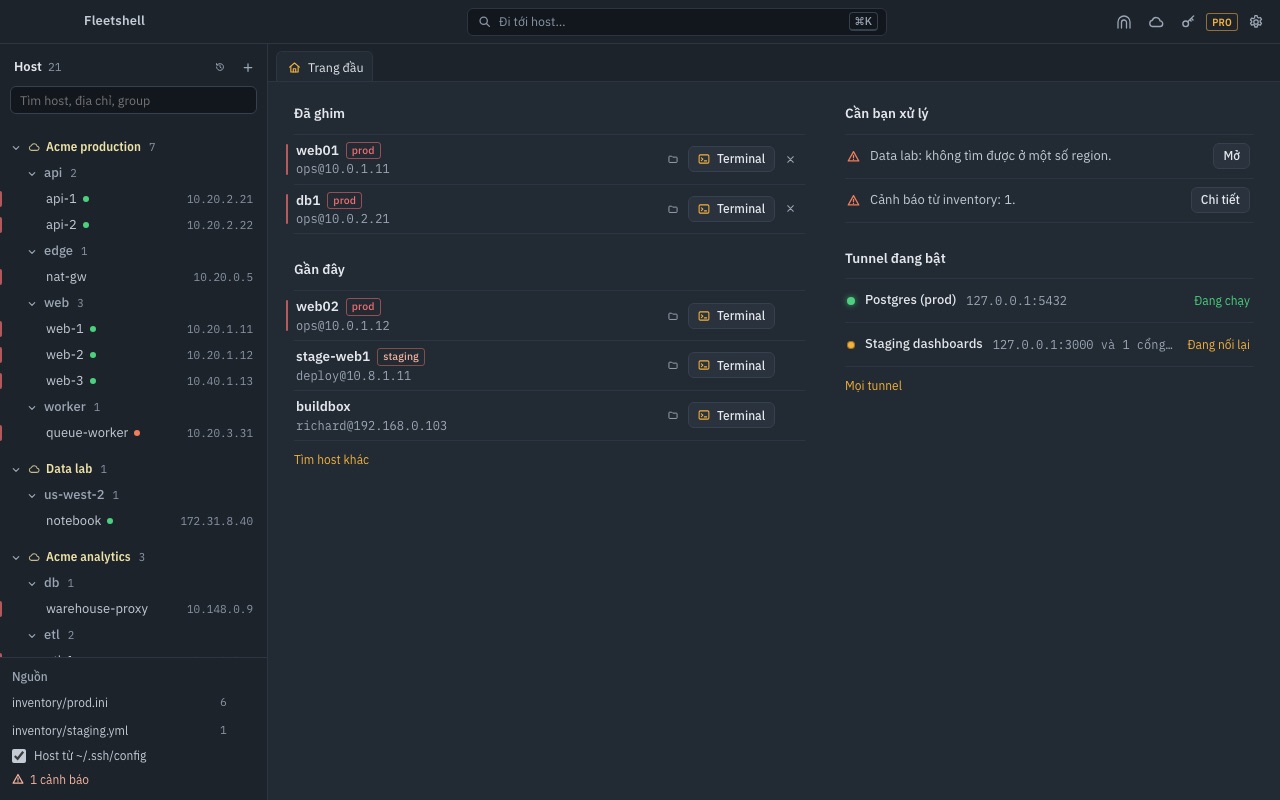Open folder icon for db1

pyautogui.click(x=673, y=209)
